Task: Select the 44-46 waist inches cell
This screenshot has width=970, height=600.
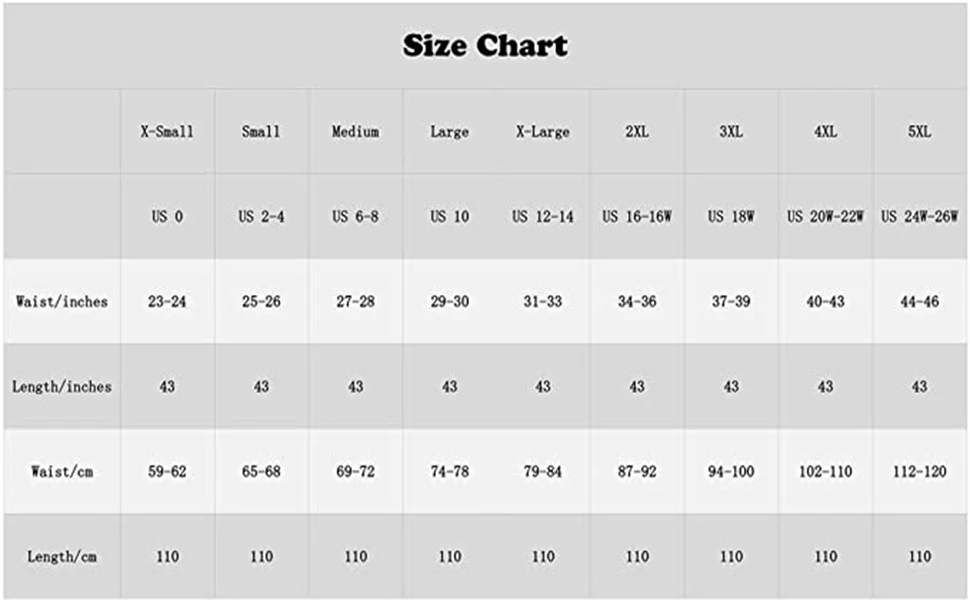Action: pos(919,302)
